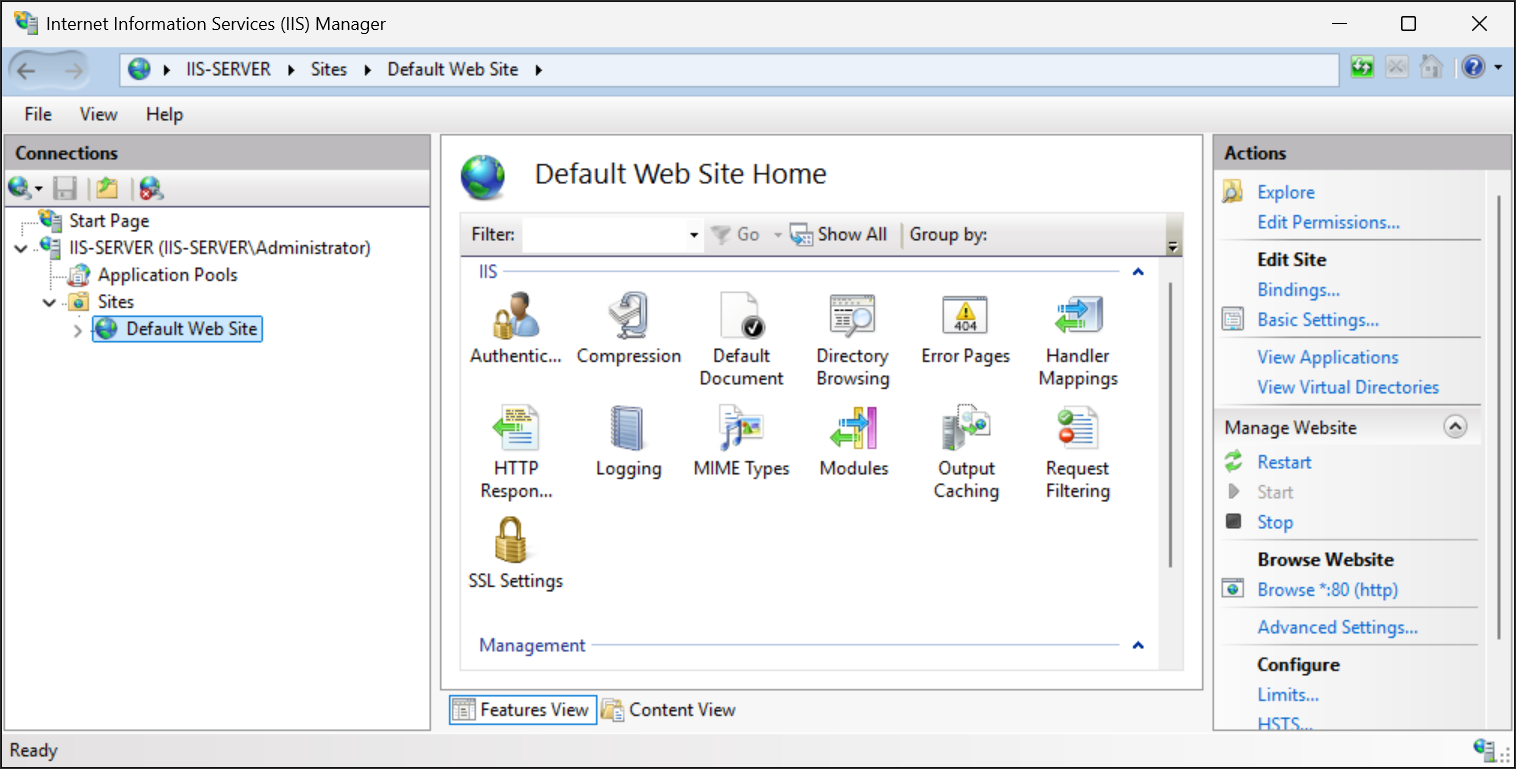Browse the site on *:80 (http)
The width and height of the screenshot is (1516, 769).
(1328, 590)
